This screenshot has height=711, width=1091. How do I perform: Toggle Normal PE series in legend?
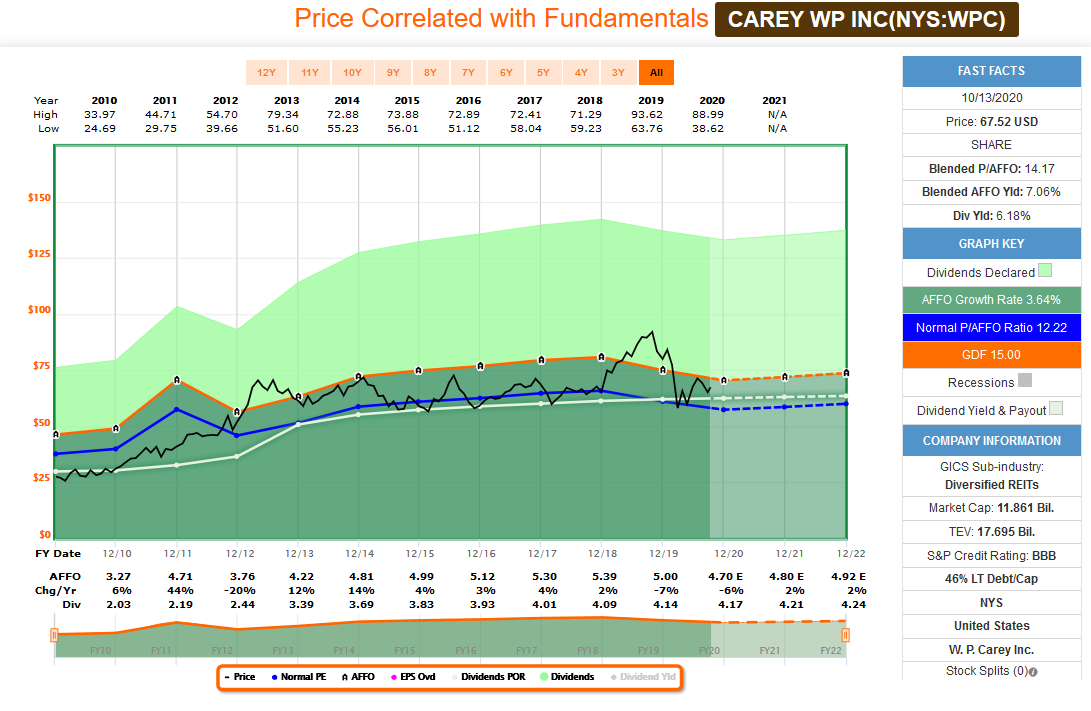click(298, 677)
